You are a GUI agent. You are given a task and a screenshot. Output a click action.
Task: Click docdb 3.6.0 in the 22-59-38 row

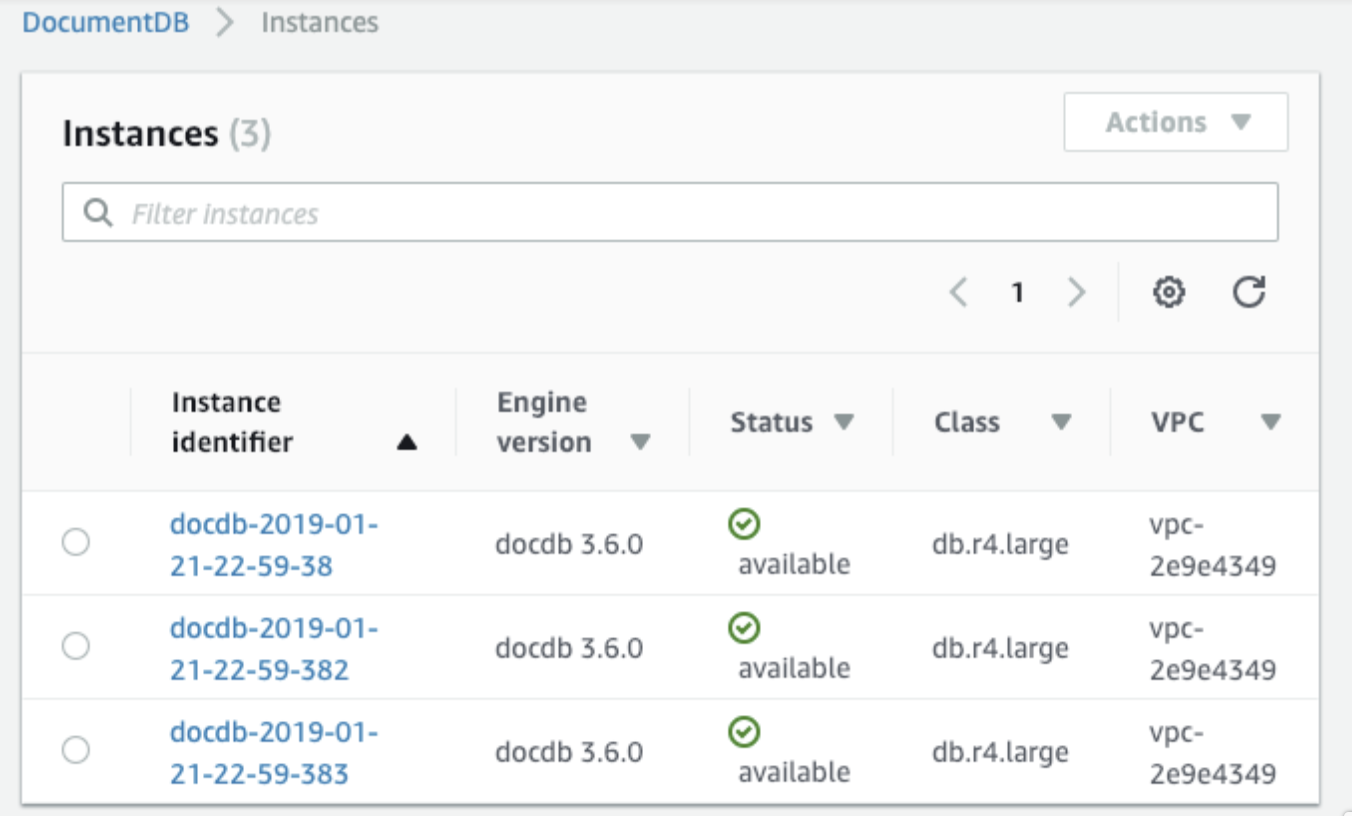pos(569,544)
